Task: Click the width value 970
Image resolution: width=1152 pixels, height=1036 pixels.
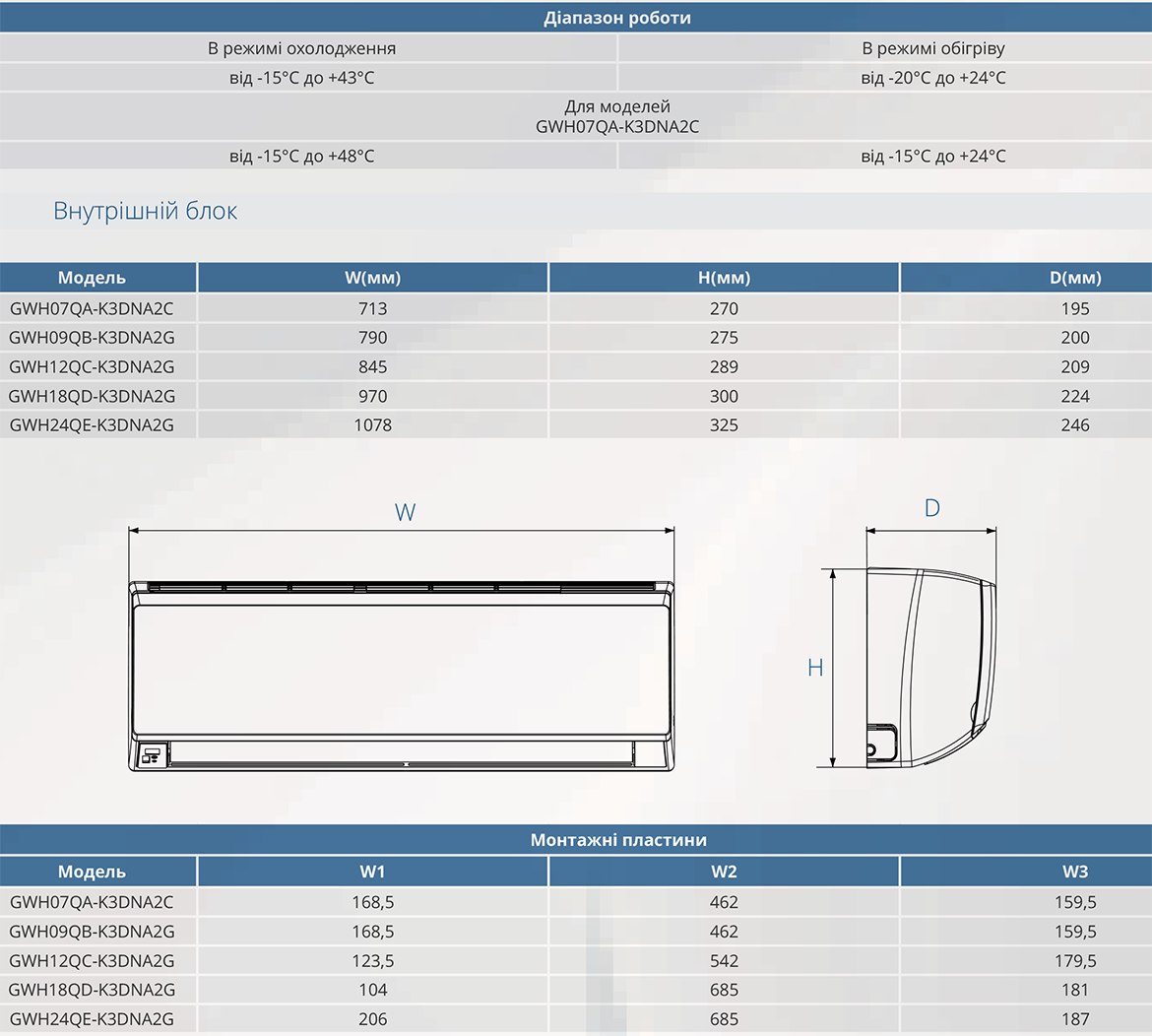Action: pyautogui.click(x=372, y=396)
